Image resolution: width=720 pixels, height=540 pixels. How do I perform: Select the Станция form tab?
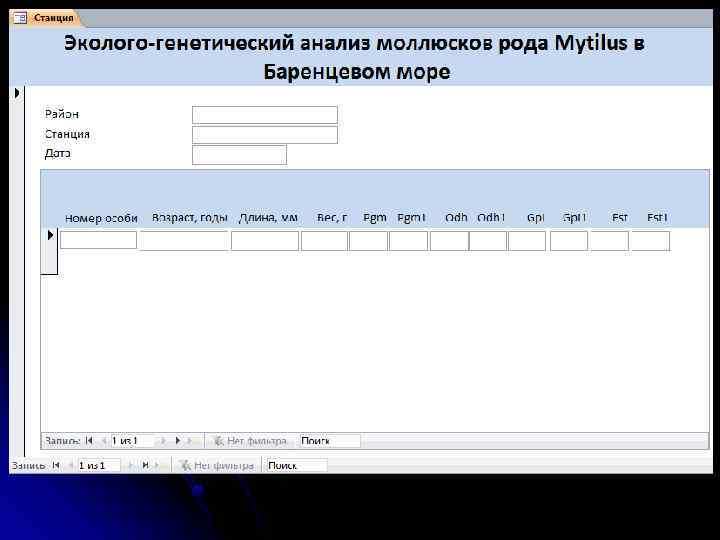coord(46,18)
